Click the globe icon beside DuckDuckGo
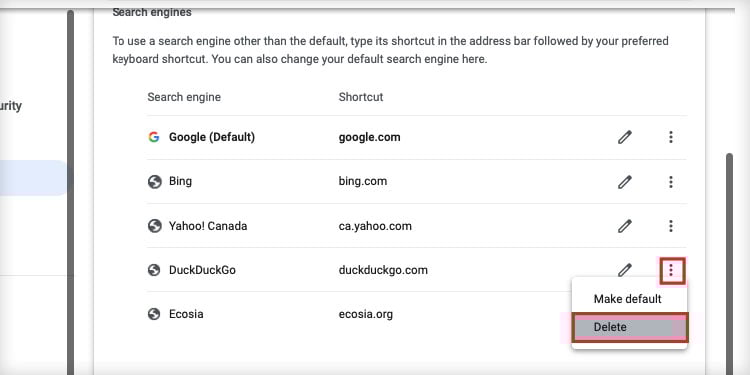Screen dimensions: 750x375 (x=154, y=270)
